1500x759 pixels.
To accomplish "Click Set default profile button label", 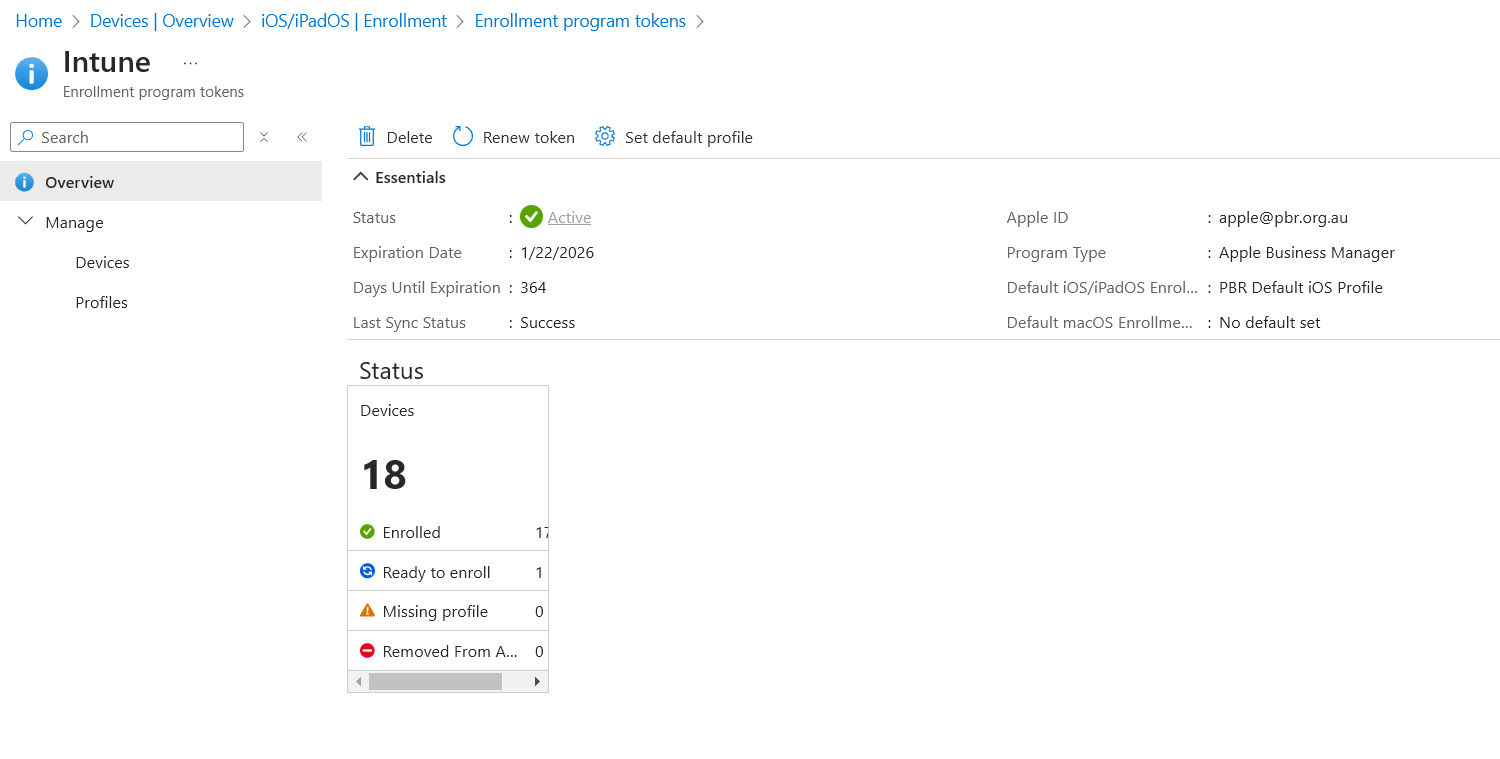I will point(689,137).
